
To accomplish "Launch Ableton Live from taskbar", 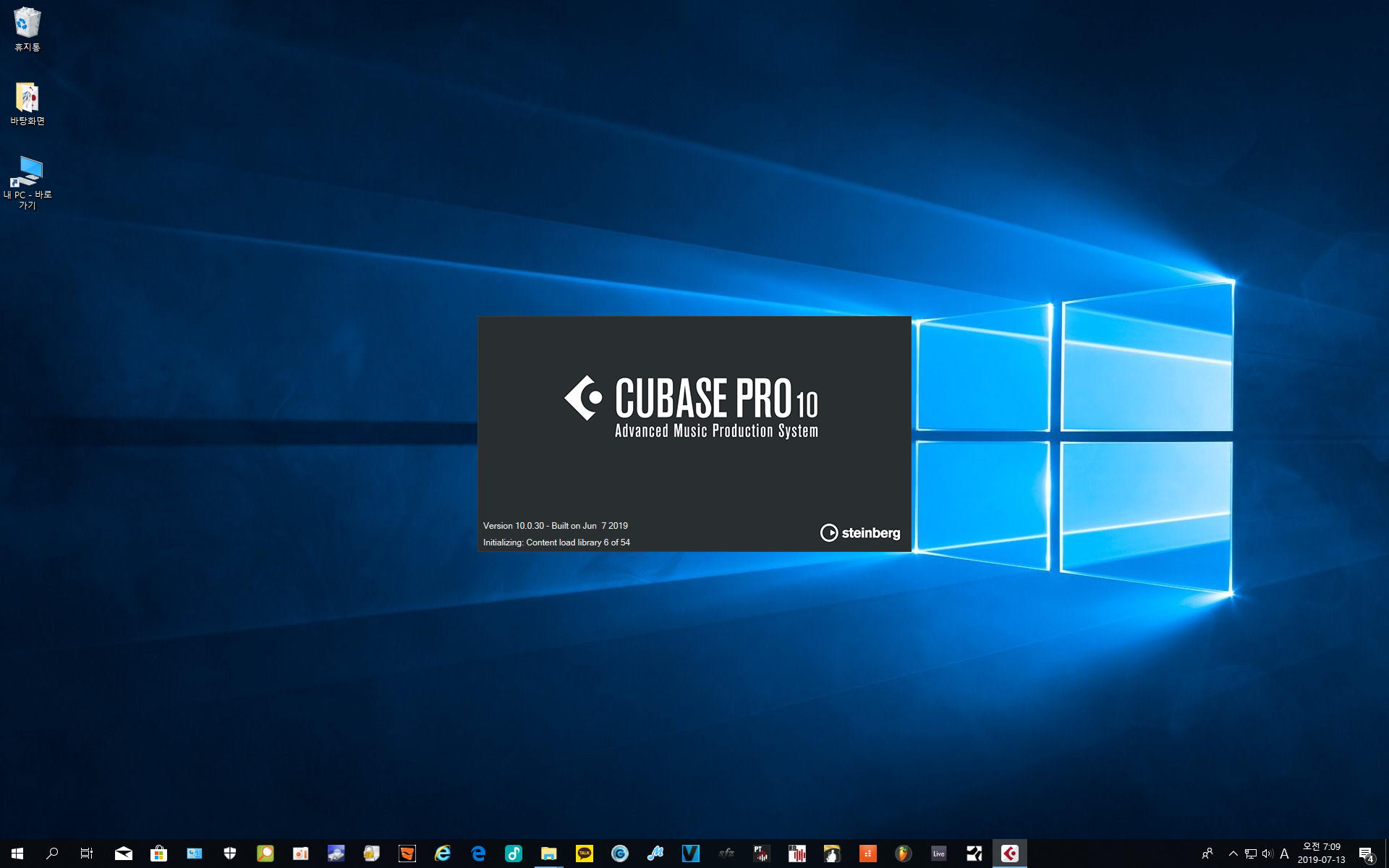I will tap(939, 854).
